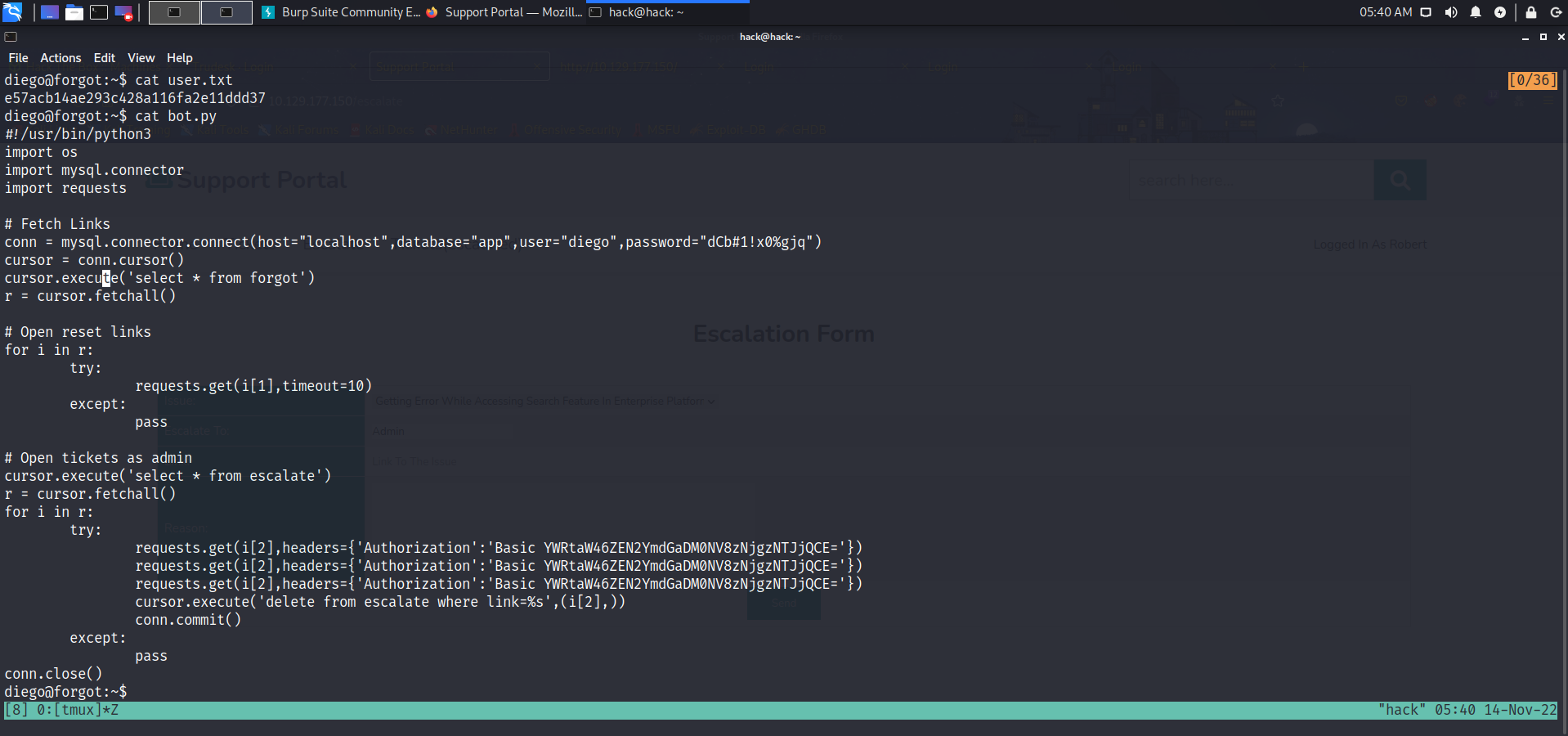
Task: Click the 'requests.get(i[1],timeout=10)' line
Action: [x=253, y=386]
